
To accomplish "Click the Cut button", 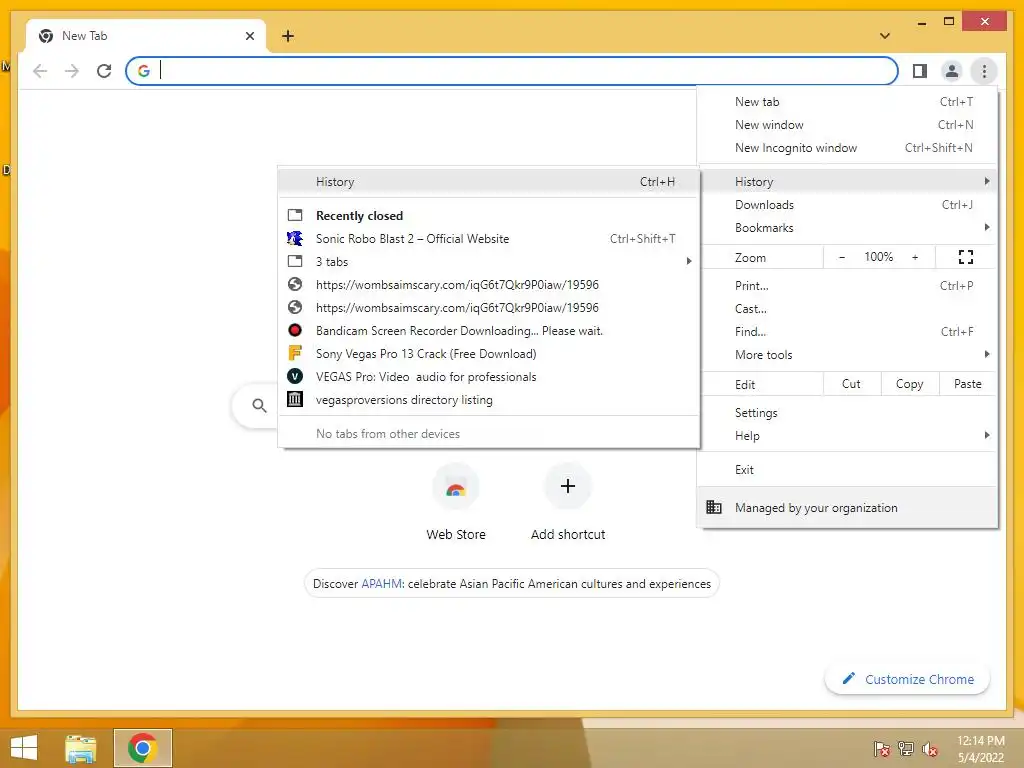I will [852, 384].
